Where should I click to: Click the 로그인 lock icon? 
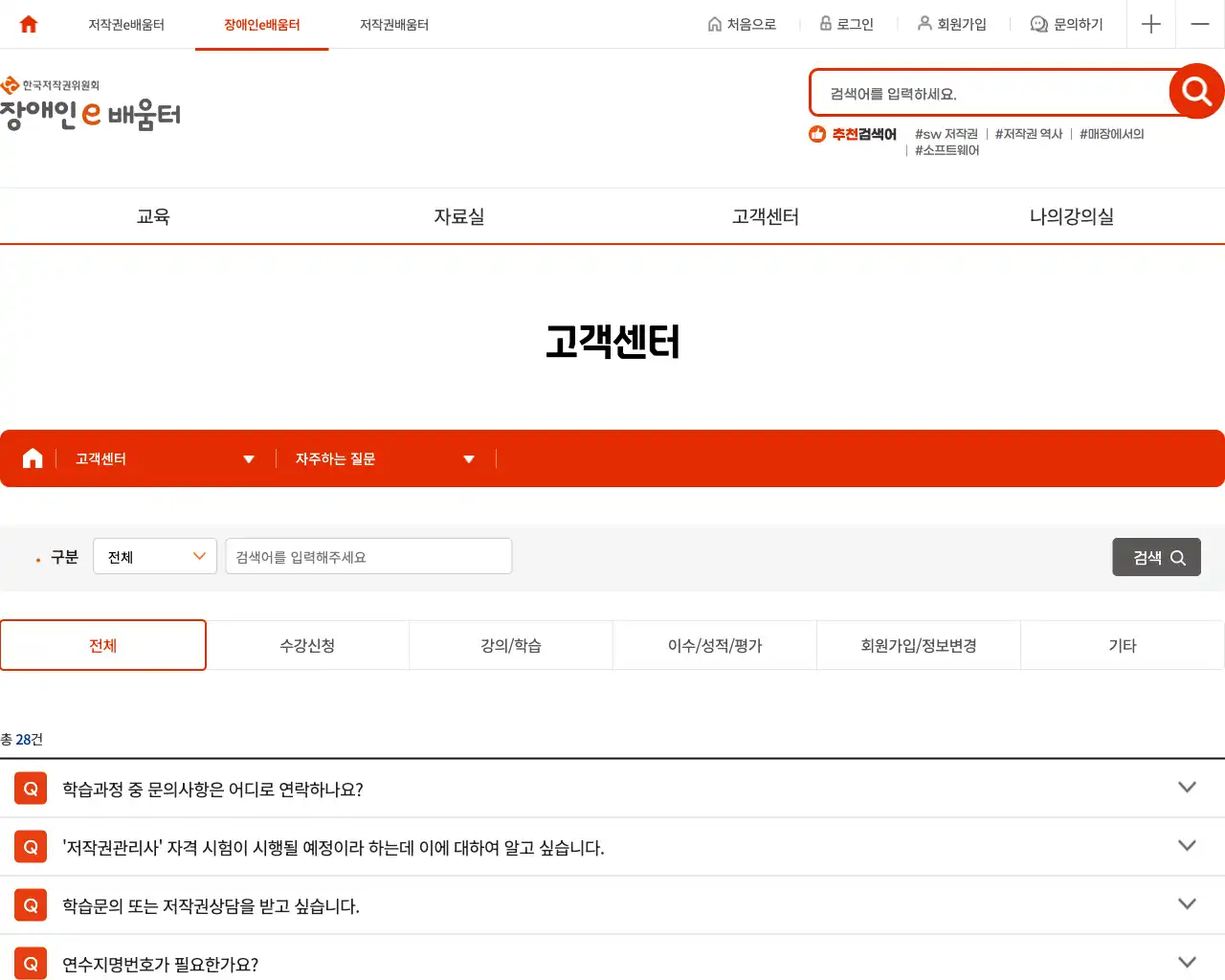pyautogui.click(x=824, y=24)
